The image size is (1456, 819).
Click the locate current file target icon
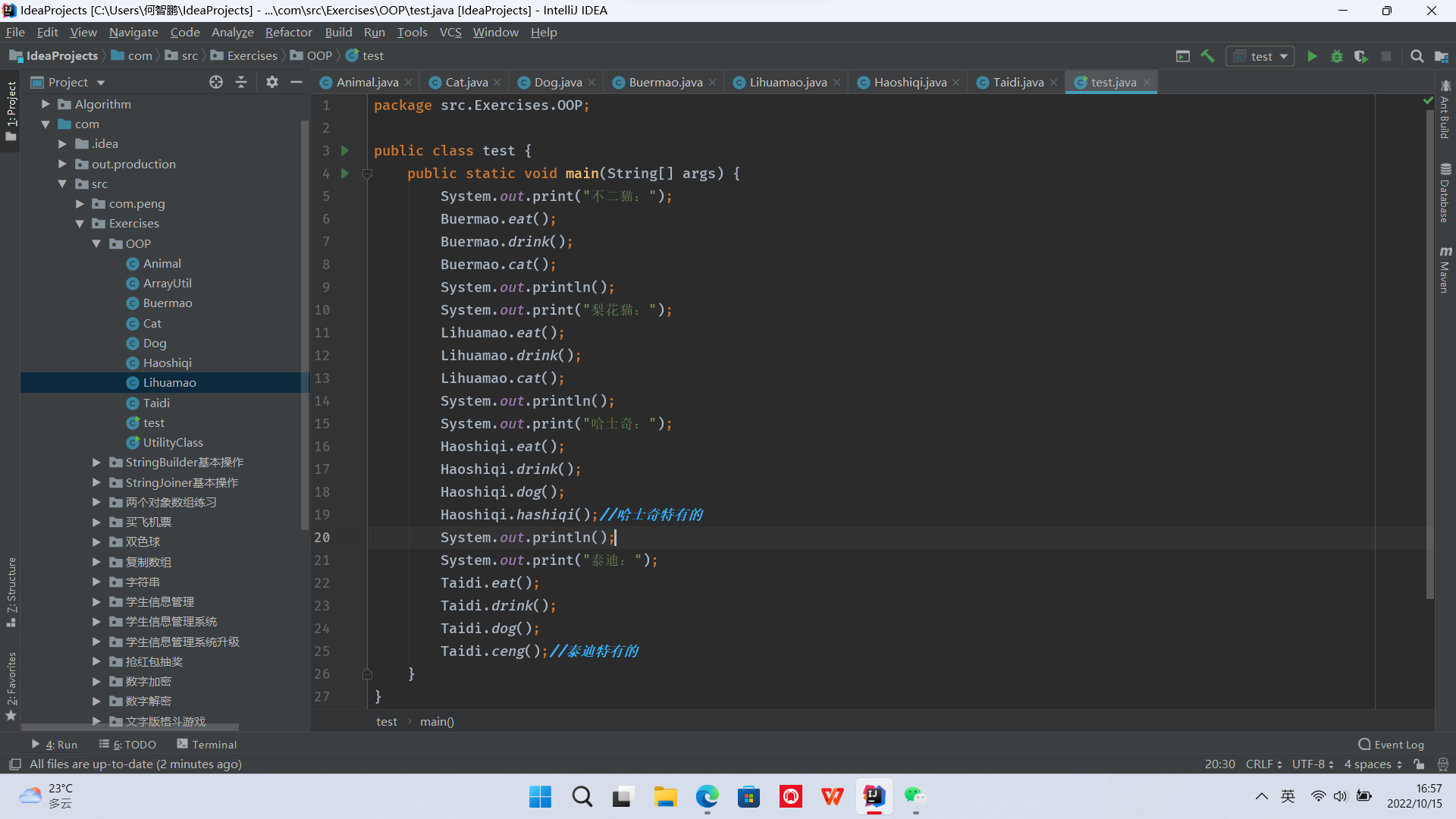point(216,82)
